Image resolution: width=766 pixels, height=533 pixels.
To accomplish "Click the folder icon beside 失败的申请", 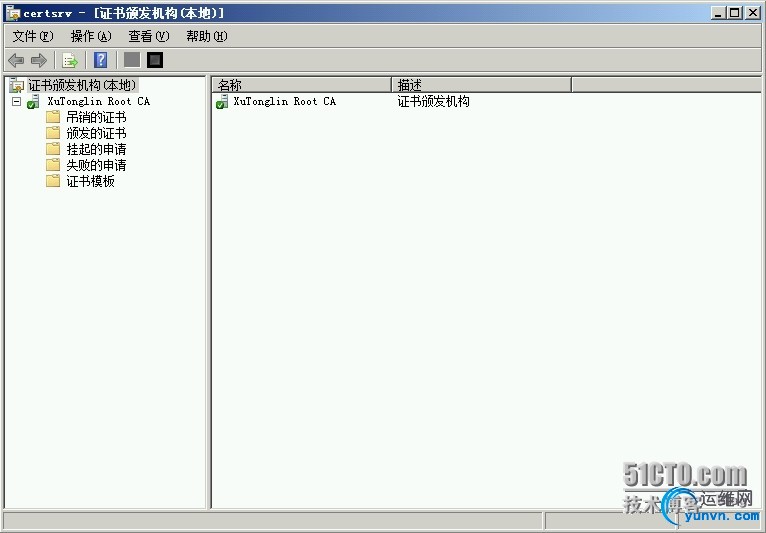I will (x=53, y=165).
